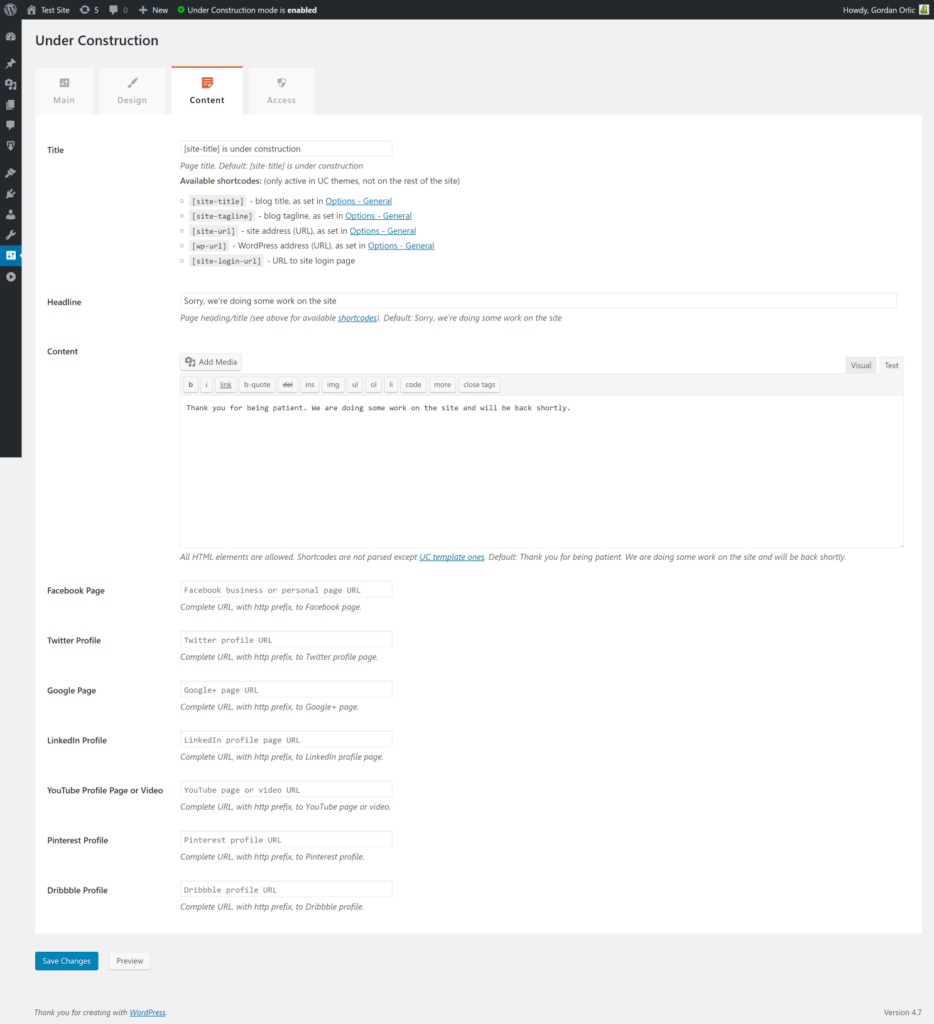Click the code editor button

coord(413,385)
